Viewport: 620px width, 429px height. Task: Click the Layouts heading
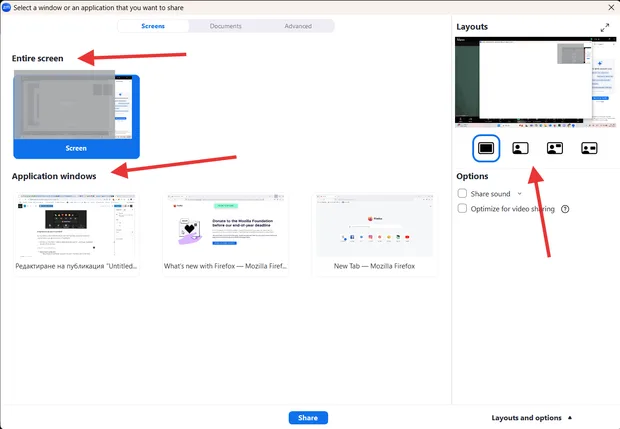(472, 27)
